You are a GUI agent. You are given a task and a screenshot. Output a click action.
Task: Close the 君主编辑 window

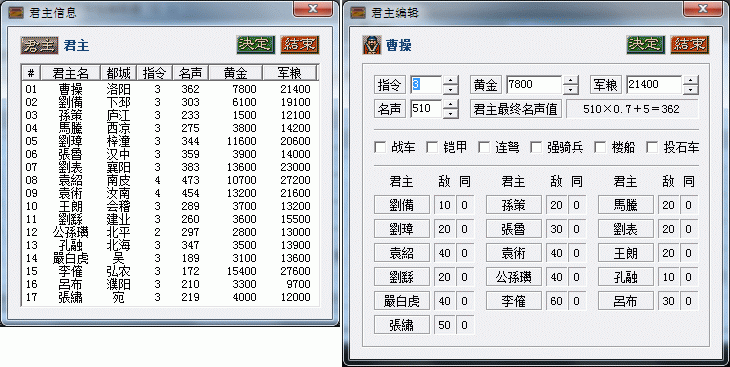click(703, 9)
